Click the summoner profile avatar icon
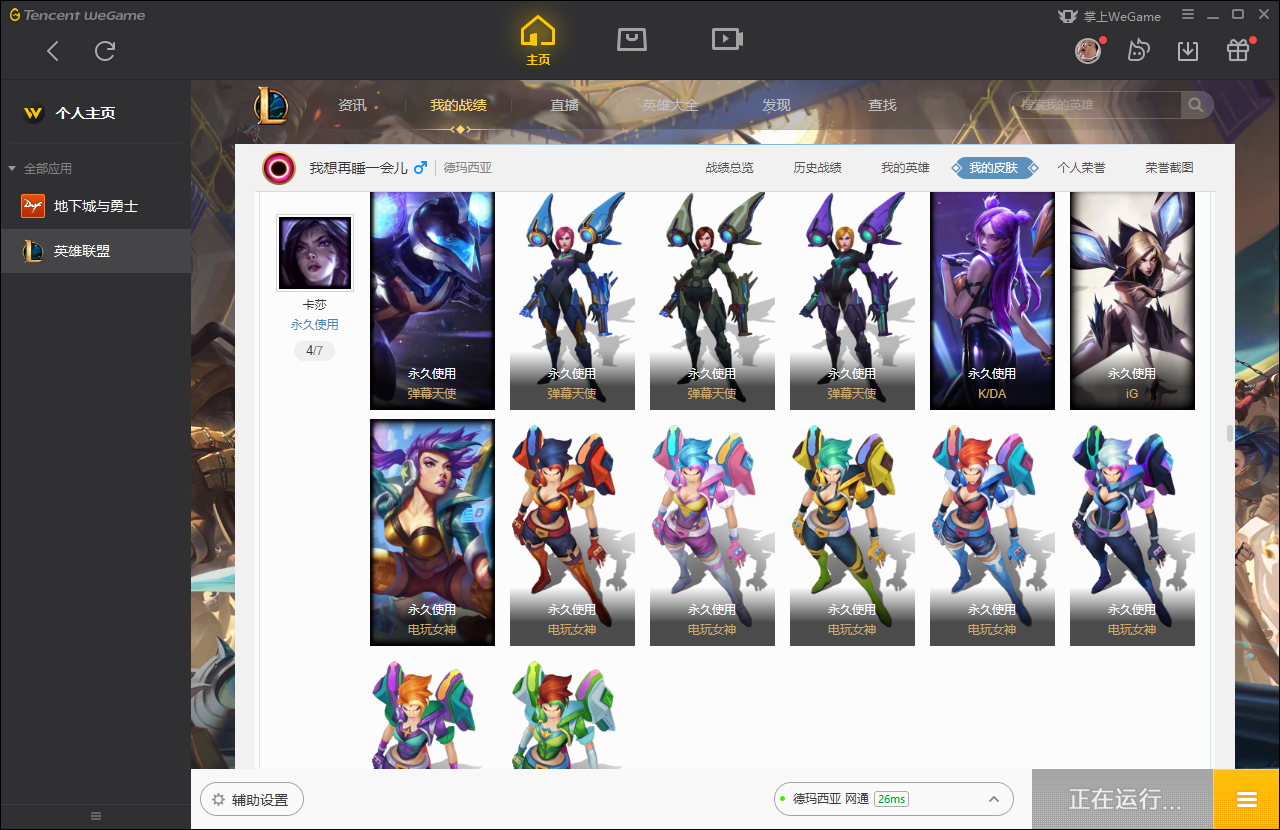The width and height of the screenshot is (1280, 830). [279, 168]
